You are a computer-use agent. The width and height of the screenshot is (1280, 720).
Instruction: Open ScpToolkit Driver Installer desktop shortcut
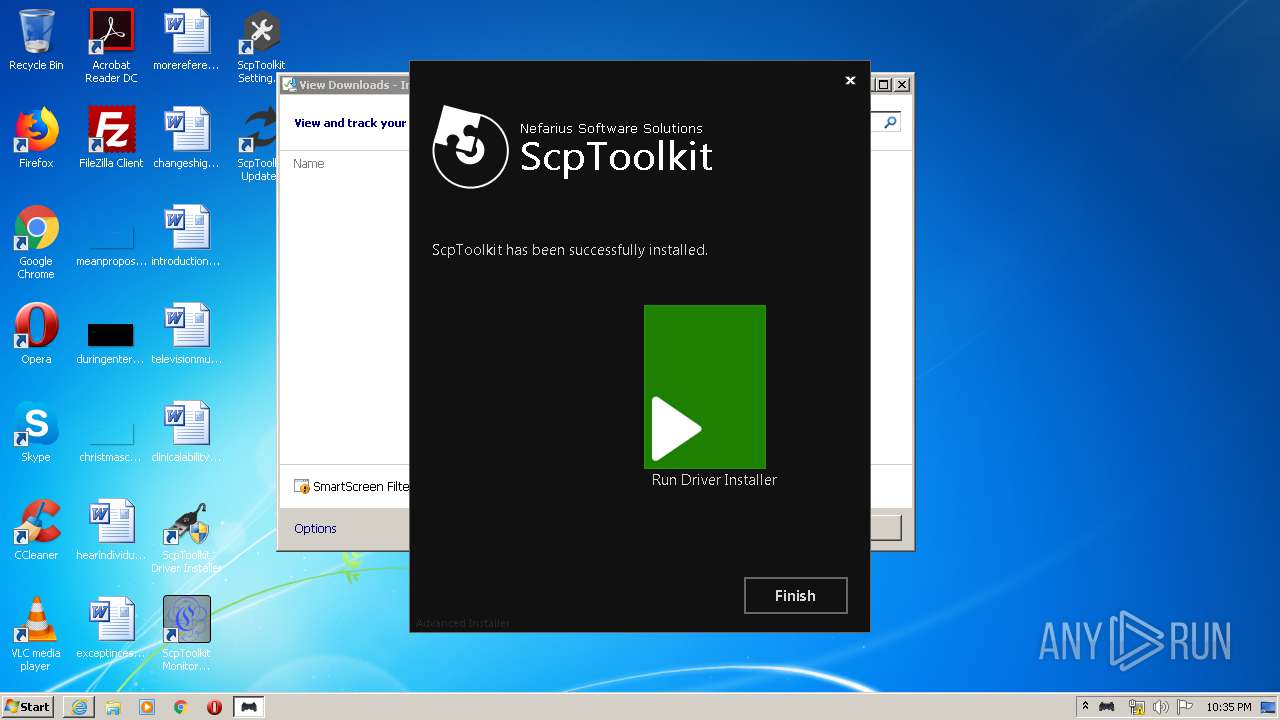pyautogui.click(x=186, y=537)
